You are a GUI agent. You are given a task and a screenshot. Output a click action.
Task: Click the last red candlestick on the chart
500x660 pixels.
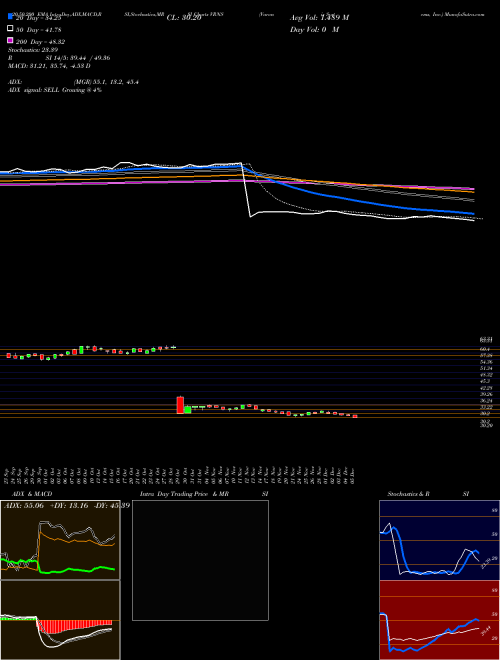(x=355, y=416)
